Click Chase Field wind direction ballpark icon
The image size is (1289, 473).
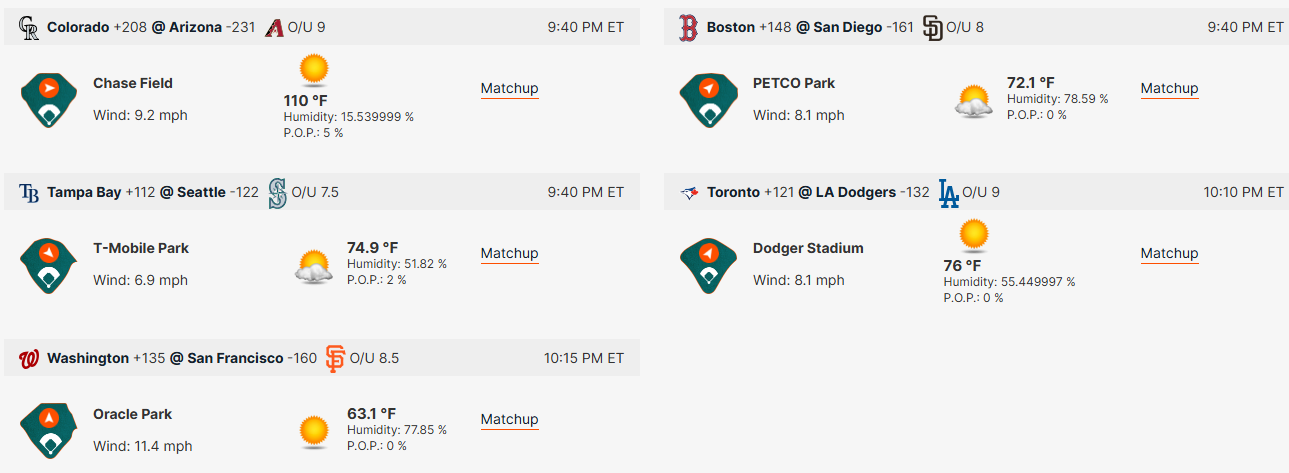(x=49, y=100)
